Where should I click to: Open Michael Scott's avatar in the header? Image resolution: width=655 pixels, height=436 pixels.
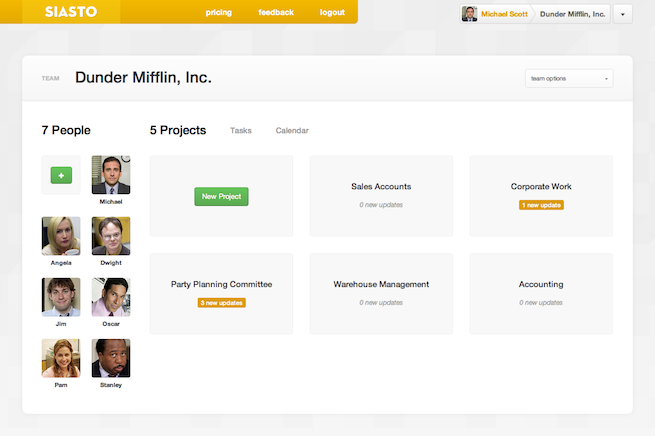[469, 14]
